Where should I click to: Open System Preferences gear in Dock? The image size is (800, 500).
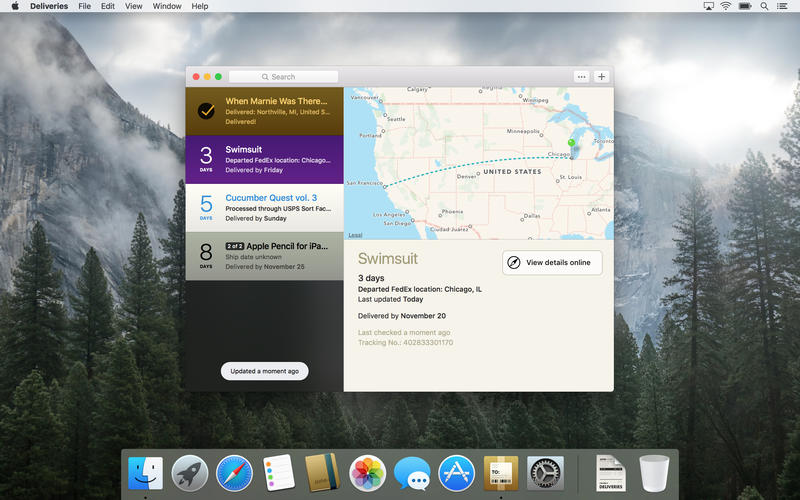point(546,472)
